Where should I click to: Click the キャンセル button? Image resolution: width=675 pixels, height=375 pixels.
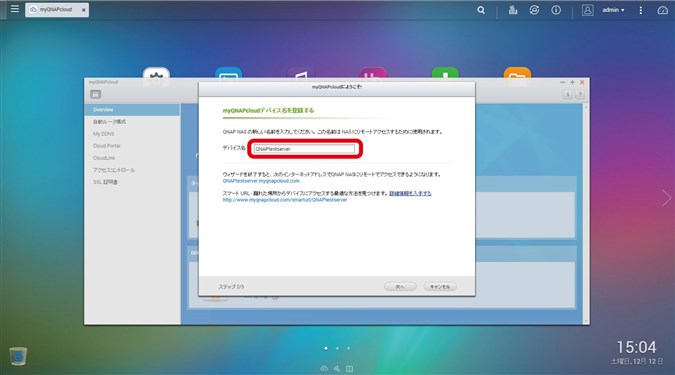(440, 286)
